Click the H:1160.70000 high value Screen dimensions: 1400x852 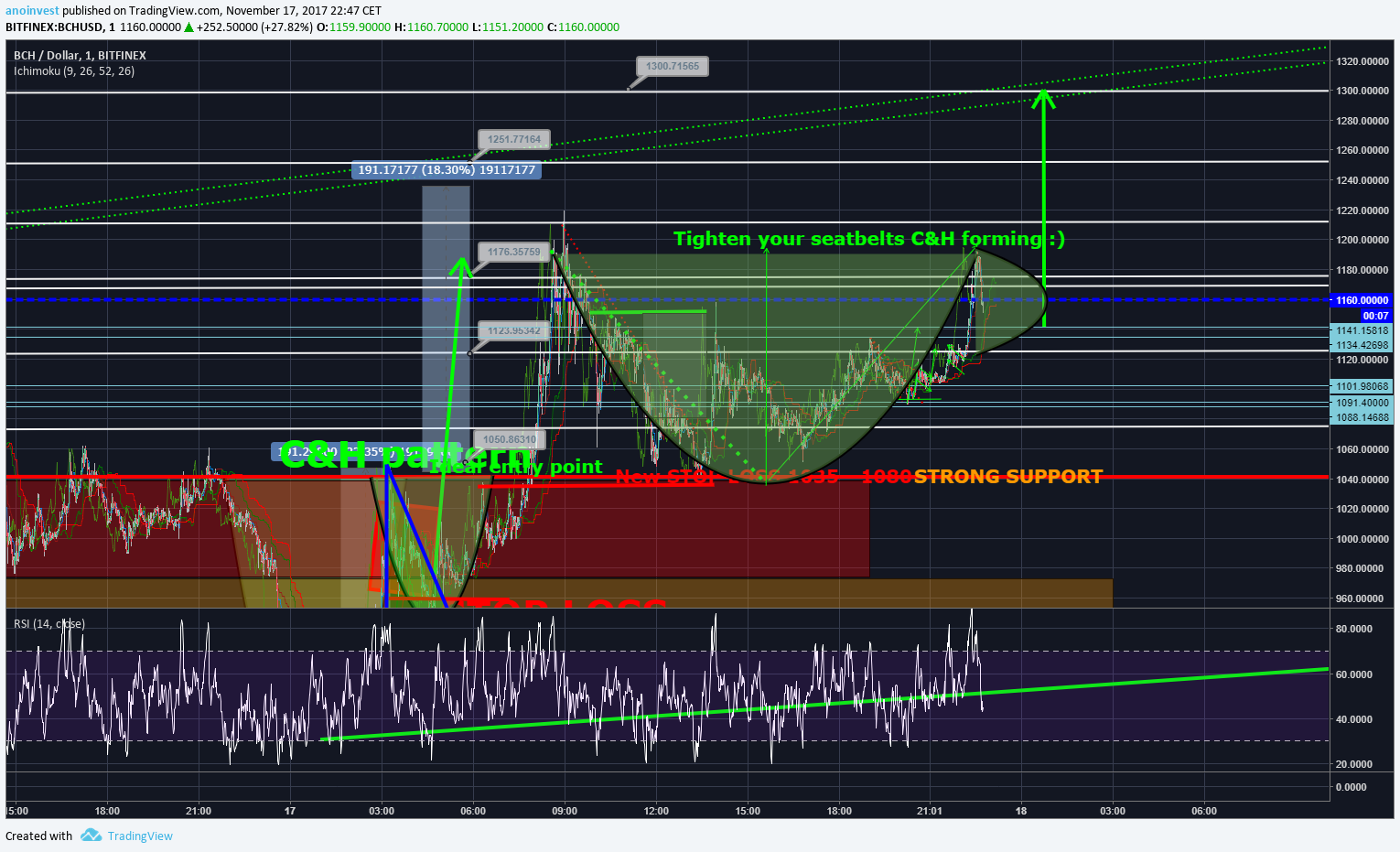click(x=431, y=27)
